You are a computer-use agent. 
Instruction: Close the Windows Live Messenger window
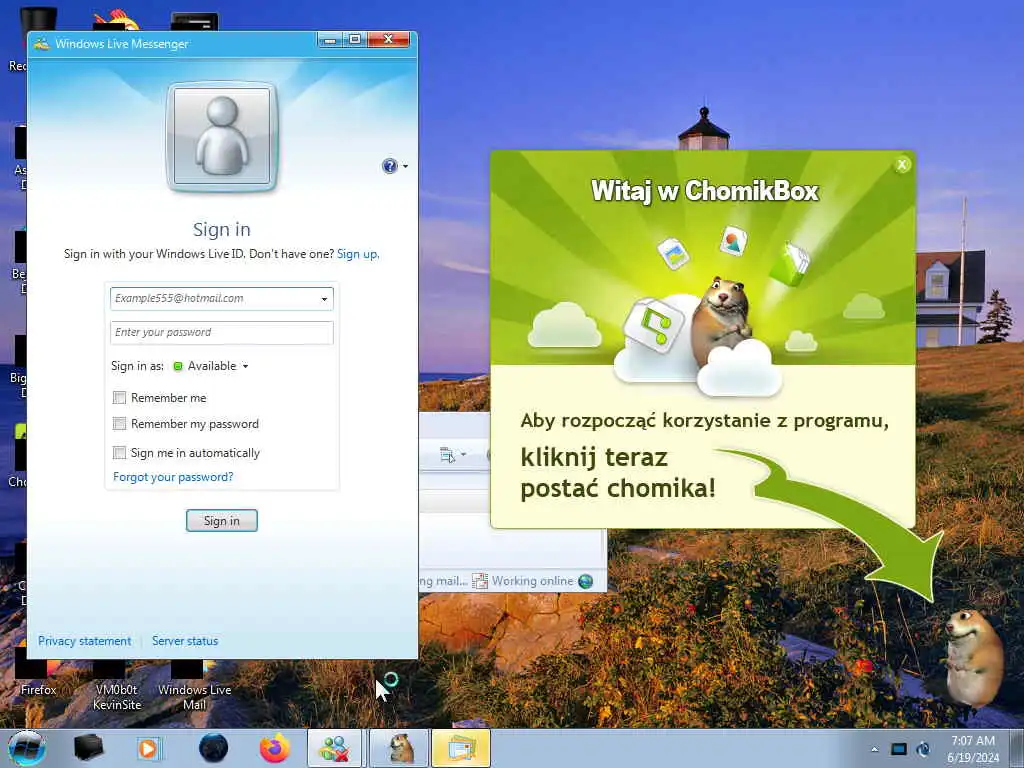point(388,40)
